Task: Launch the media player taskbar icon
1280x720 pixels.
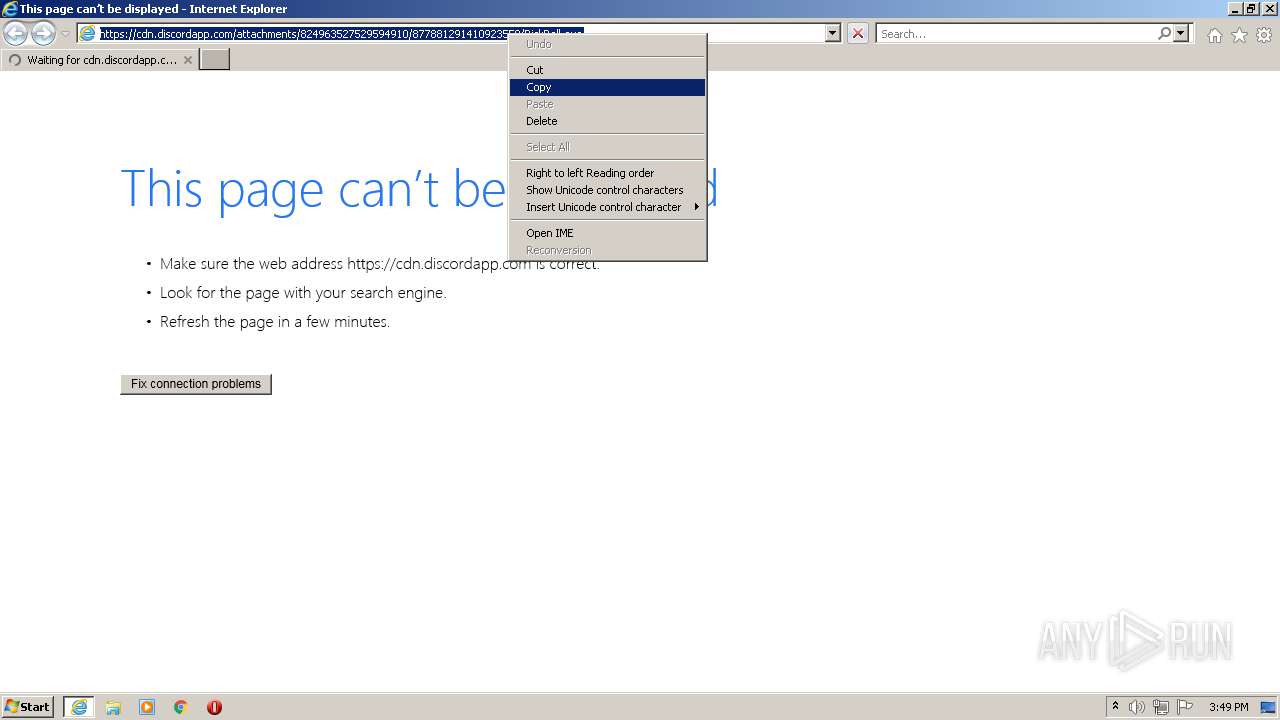Action: (x=147, y=707)
